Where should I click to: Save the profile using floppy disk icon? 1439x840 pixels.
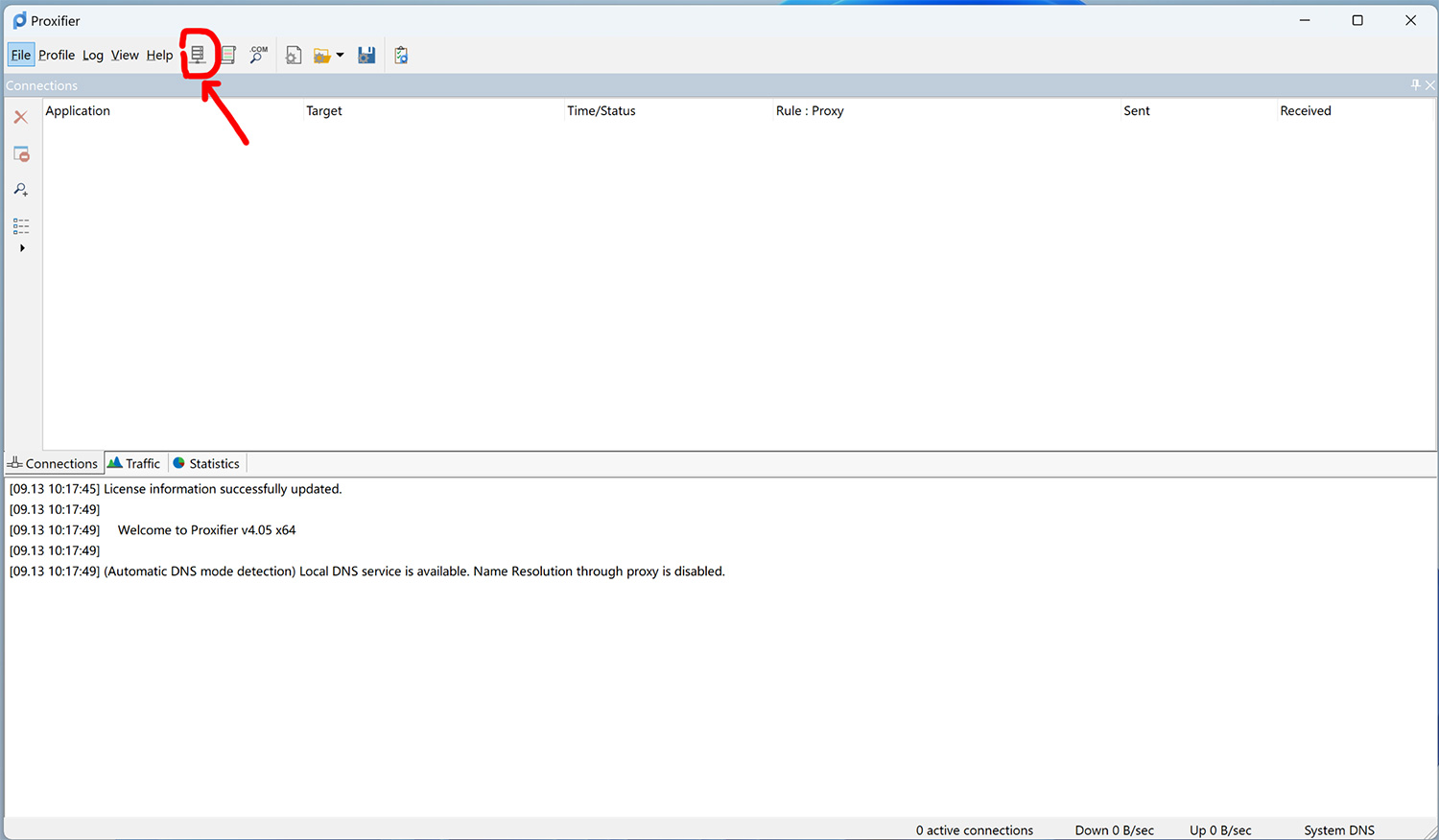(366, 56)
